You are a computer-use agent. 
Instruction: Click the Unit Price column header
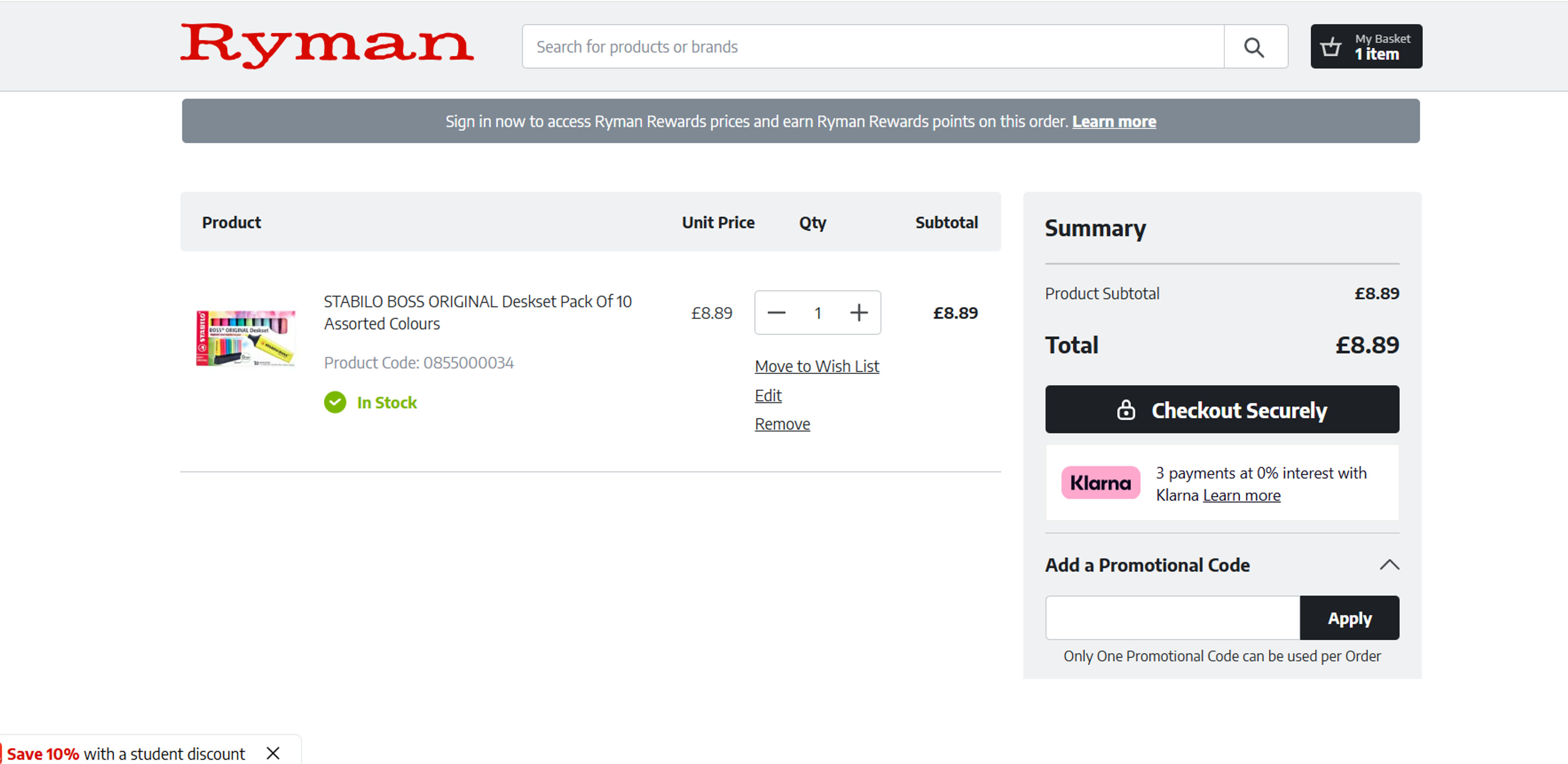(718, 222)
